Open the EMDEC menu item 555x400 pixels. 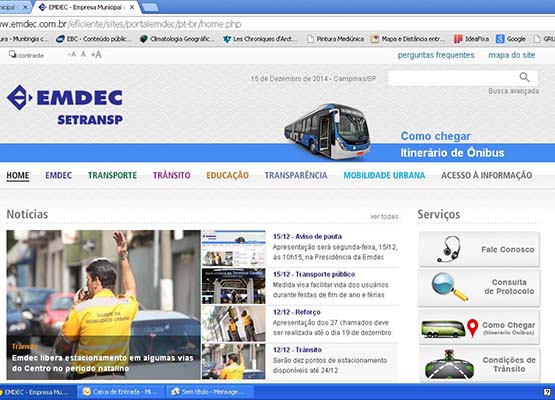[58, 175]
